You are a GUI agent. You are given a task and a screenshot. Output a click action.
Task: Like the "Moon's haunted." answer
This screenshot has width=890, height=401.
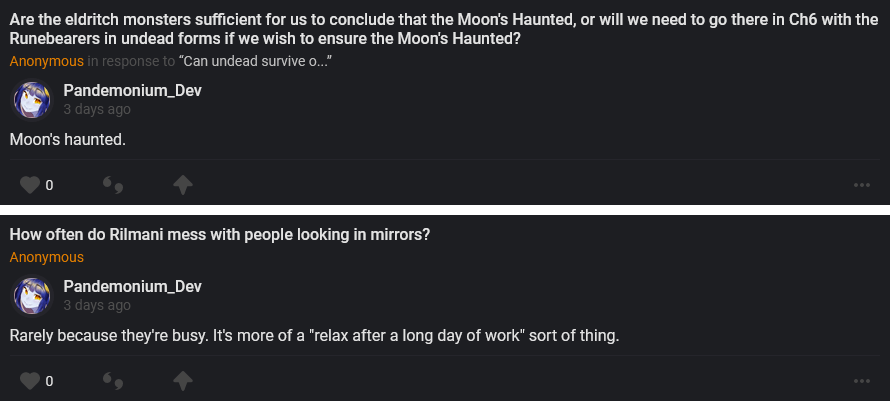coord(30,185)
